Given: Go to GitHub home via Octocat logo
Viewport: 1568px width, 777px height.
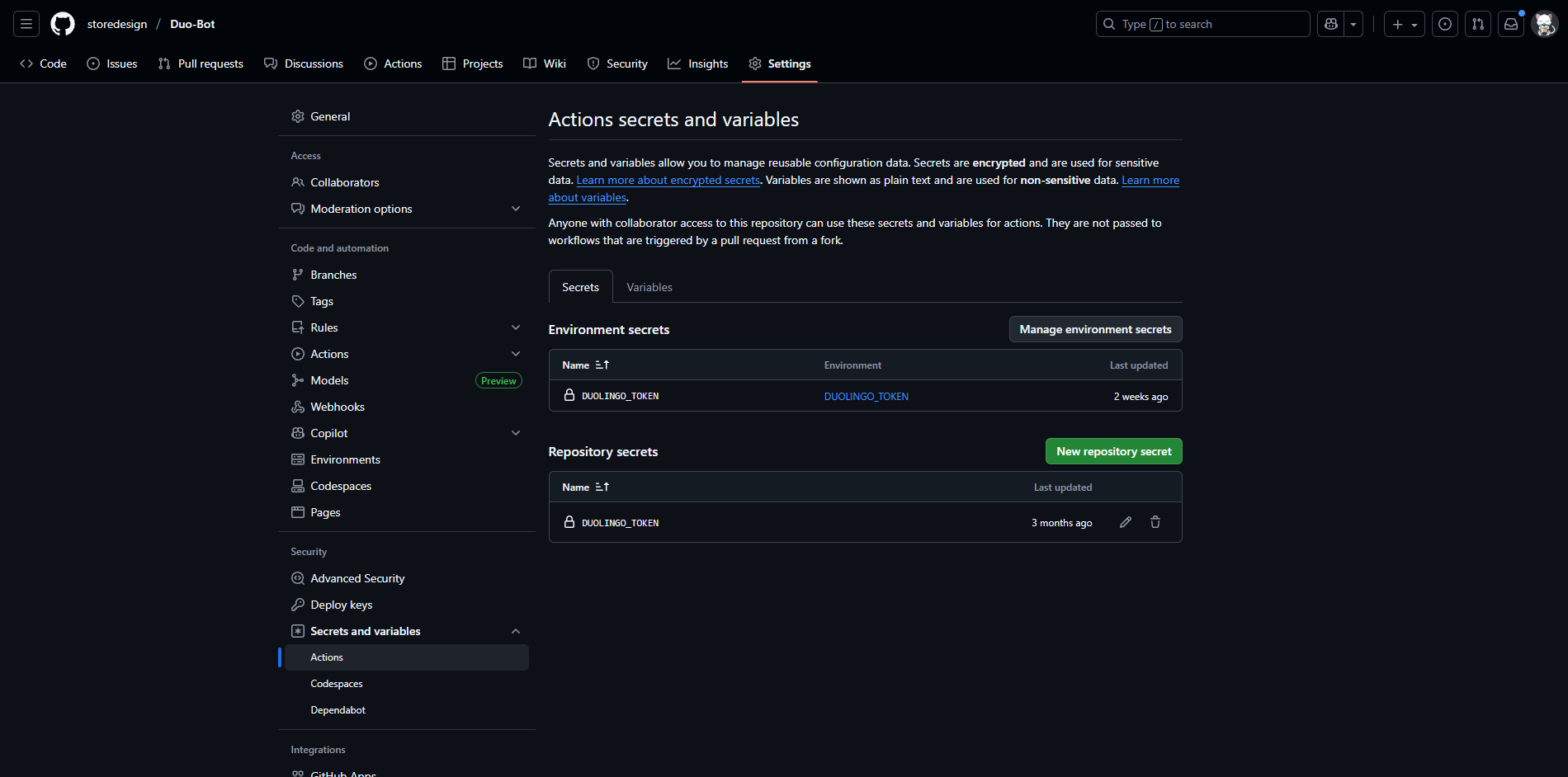Looking at the screenshot, I should 63,24.
